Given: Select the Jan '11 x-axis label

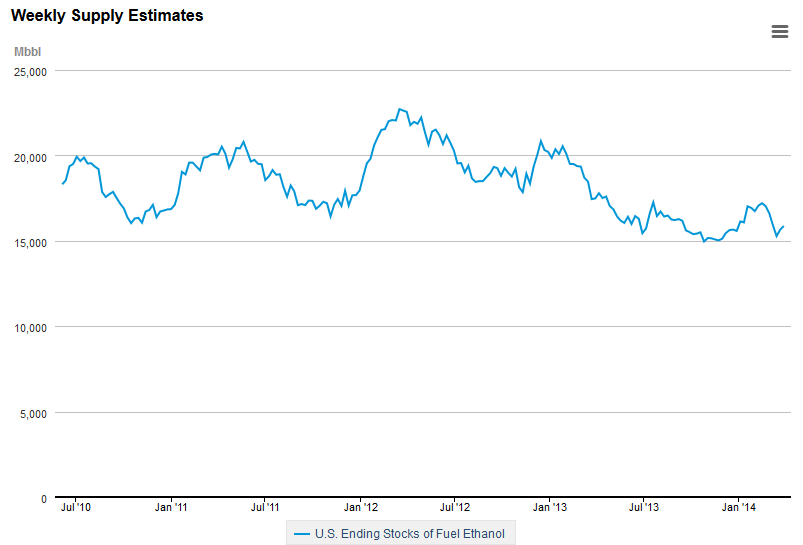Looking at the screenshot, I should [171, 508].
